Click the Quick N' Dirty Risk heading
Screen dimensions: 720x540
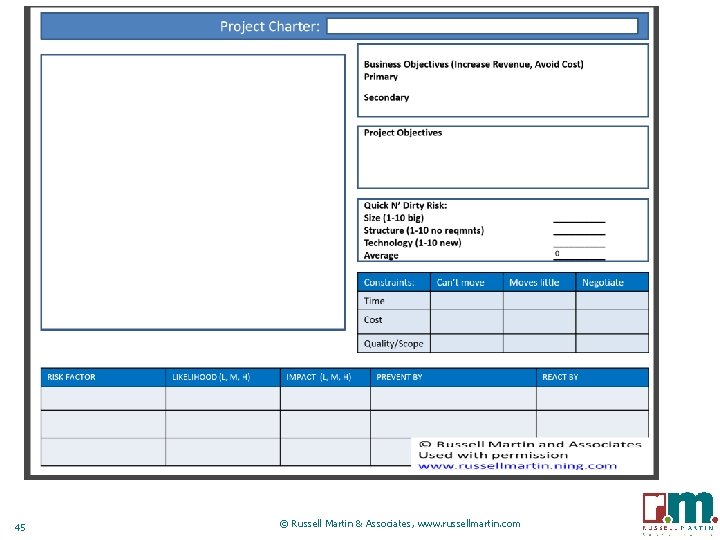(405, 206)
